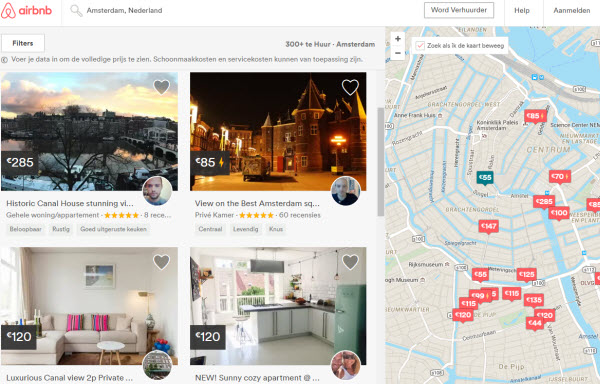Image resolution: width=600 pixels, height=384 pixels.
Task: Open host profile photo on Historic Canal House
Action: (x=157, y=190)
